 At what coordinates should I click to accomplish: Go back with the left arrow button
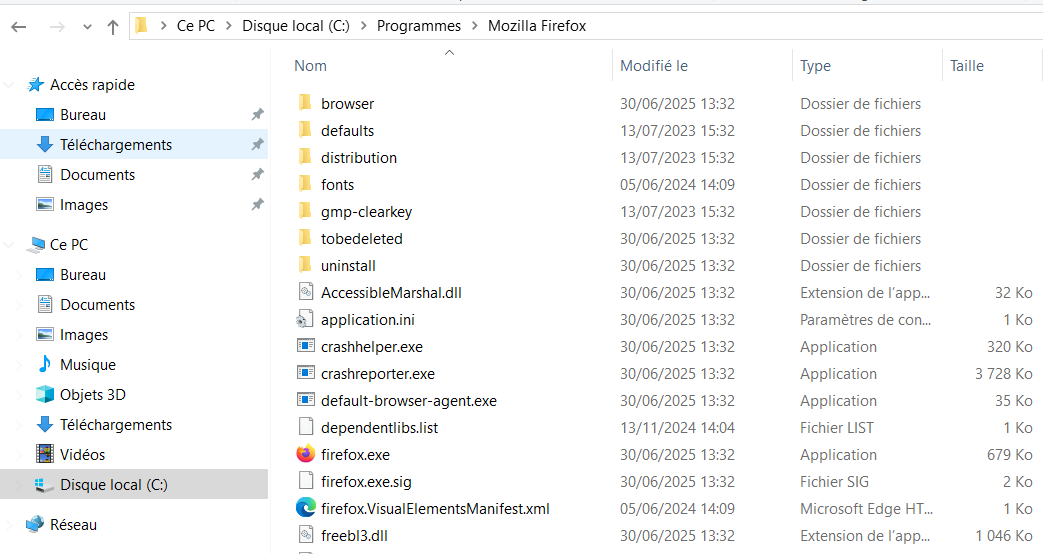(19, 27)
